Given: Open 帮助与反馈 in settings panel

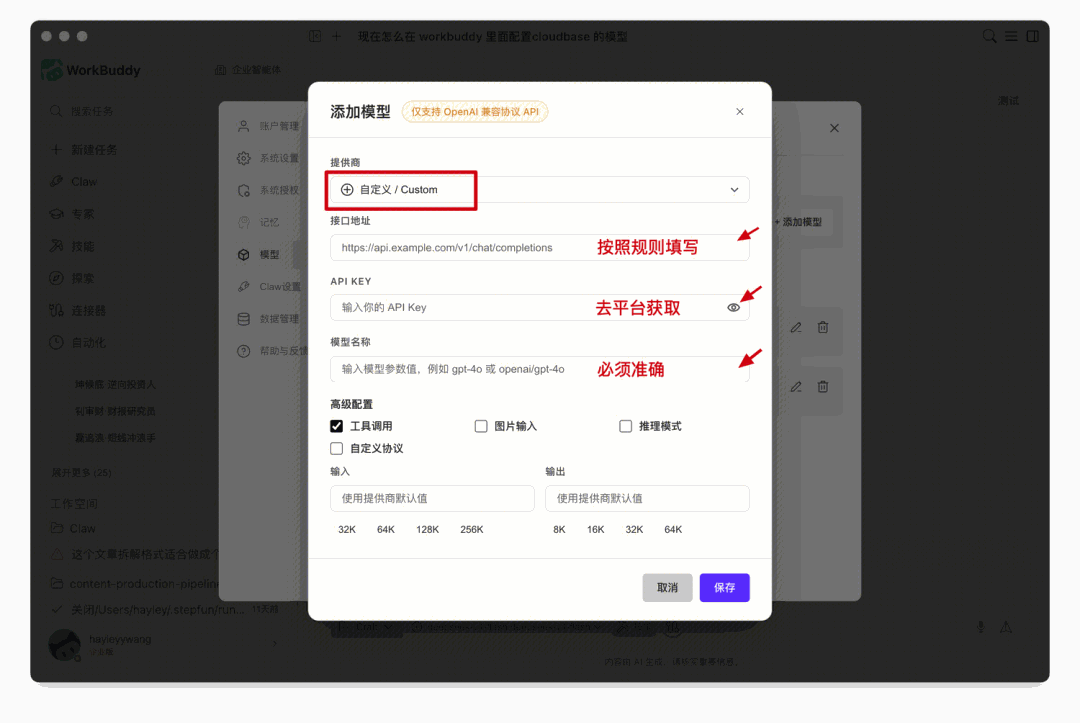Looking at the screenshot, I should click(273, 350).
